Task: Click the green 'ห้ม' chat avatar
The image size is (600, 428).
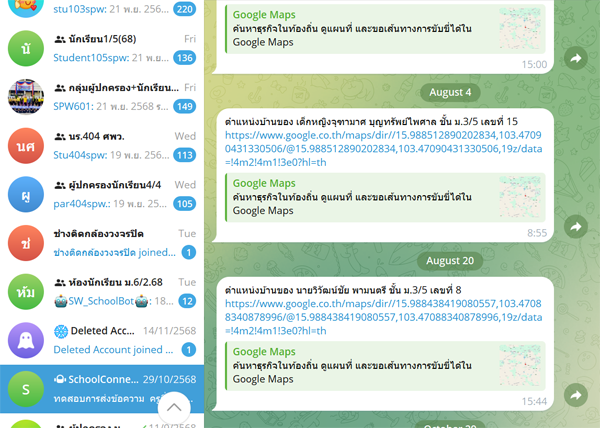Action: [x=25, y=292]
